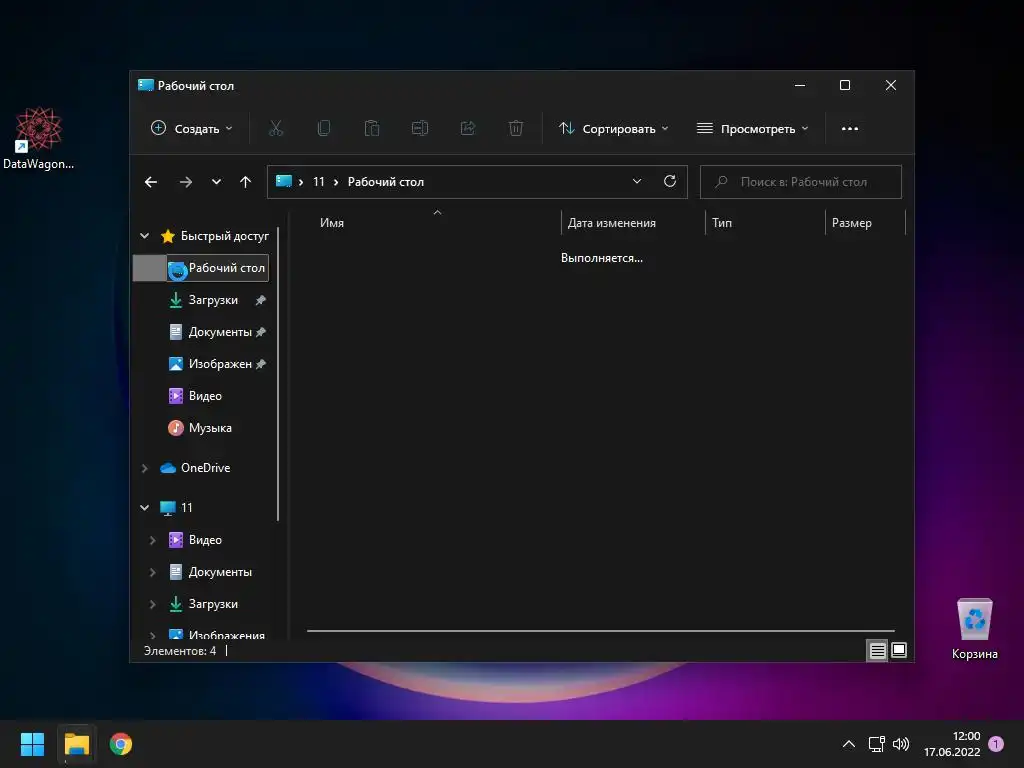Open volume speaker tray icon
Image resolution: width=1024 pixels, height=768 pixels.
pos(901,744)
